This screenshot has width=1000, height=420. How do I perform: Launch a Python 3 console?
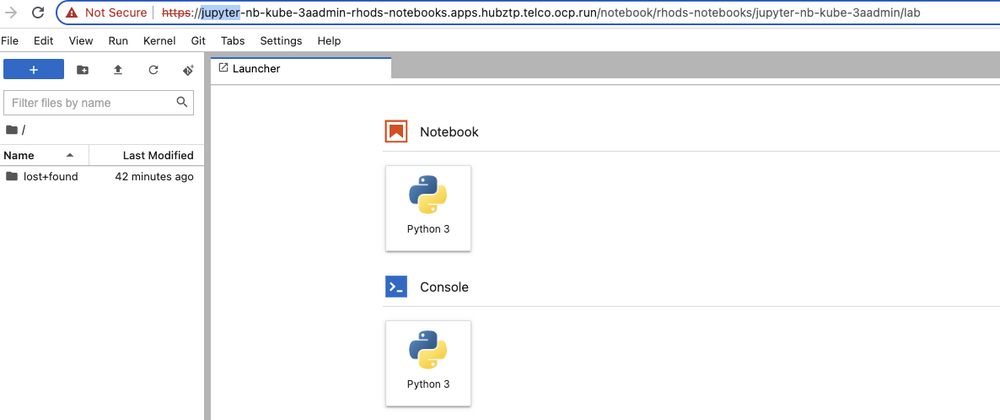pos(428,362)
